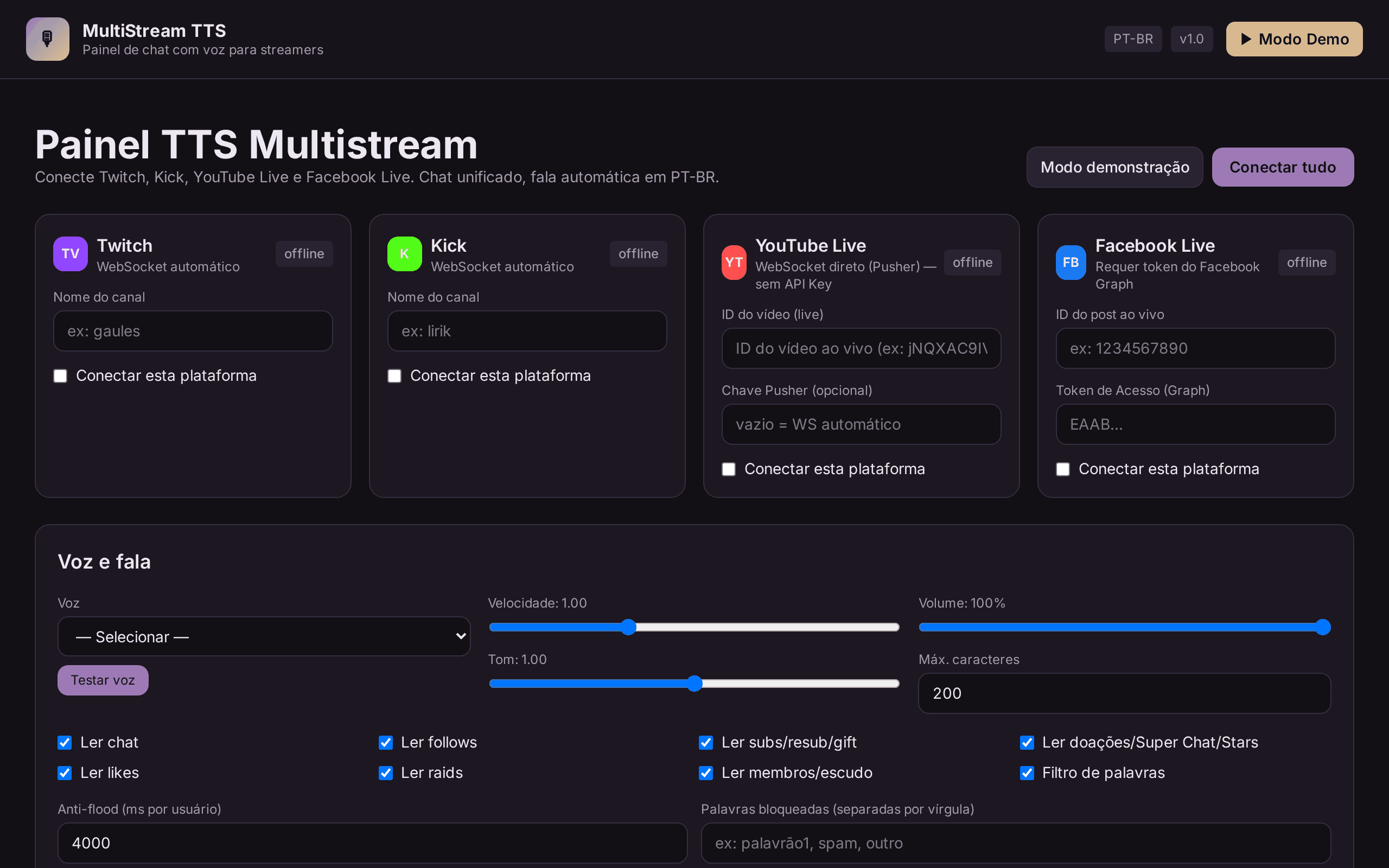Uncheck Ler subs/resub/gift checkbox
The width and height of the screenshot is (1389, 868).
point(706,743)
